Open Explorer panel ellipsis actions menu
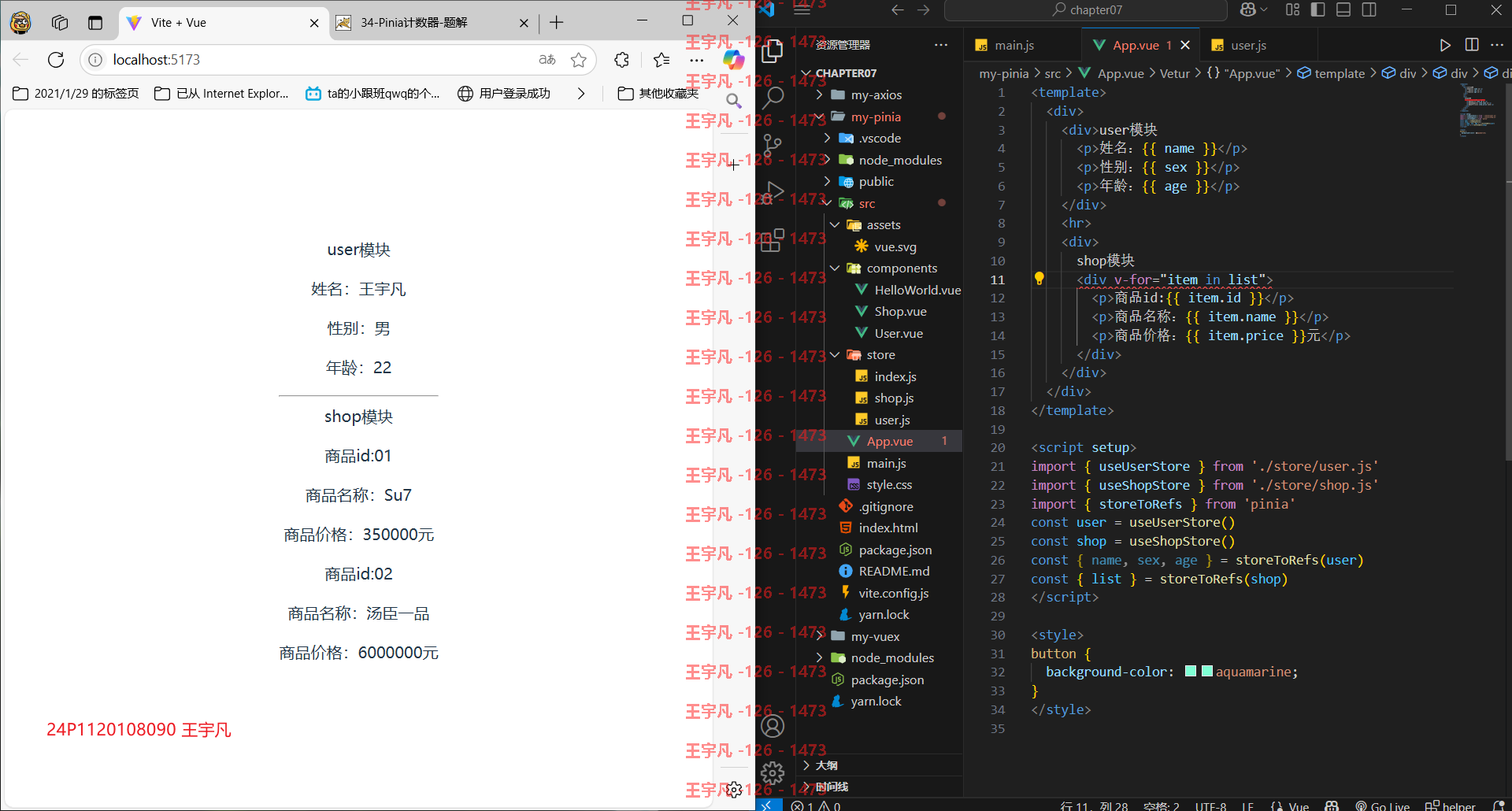1512x811 pixels. (941, 45)
